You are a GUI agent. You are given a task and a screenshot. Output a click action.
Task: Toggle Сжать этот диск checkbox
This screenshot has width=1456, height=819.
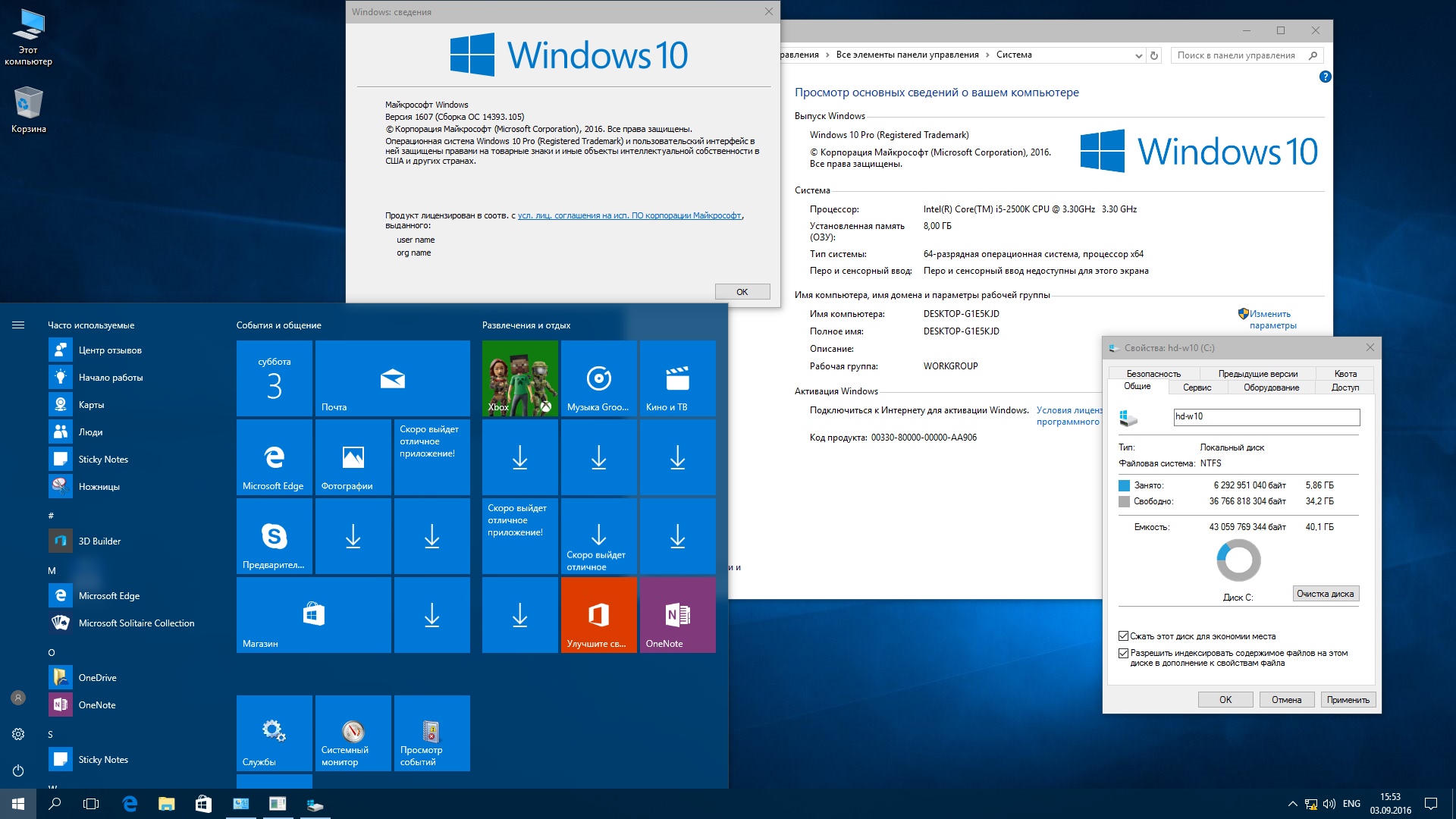[1123, 636]
